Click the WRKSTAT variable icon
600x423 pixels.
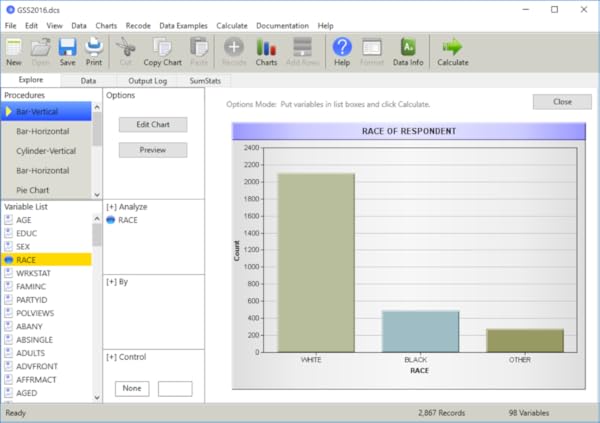pyautogui.click(x=8, y=273)
